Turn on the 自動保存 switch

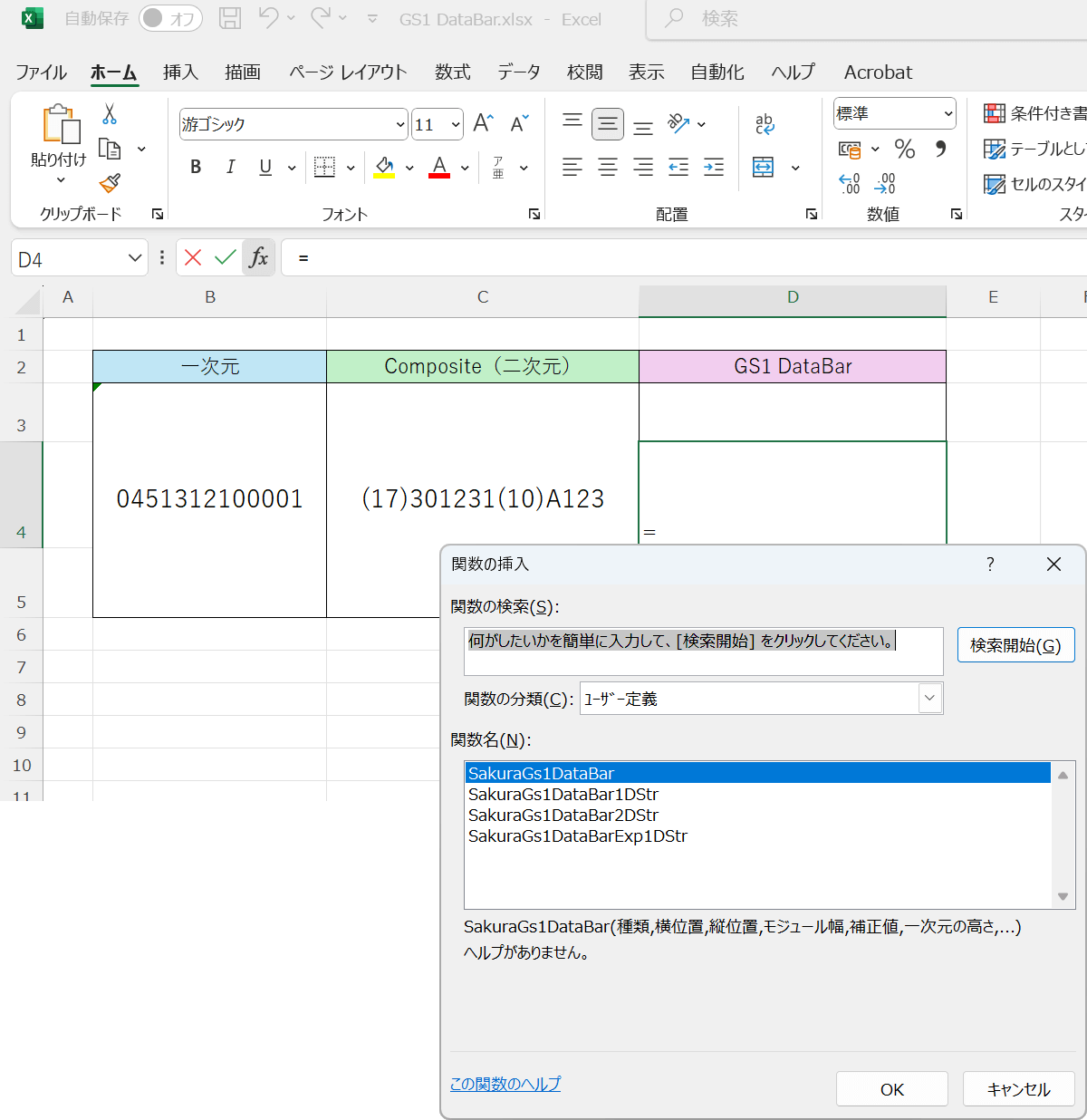coord(170,19)
